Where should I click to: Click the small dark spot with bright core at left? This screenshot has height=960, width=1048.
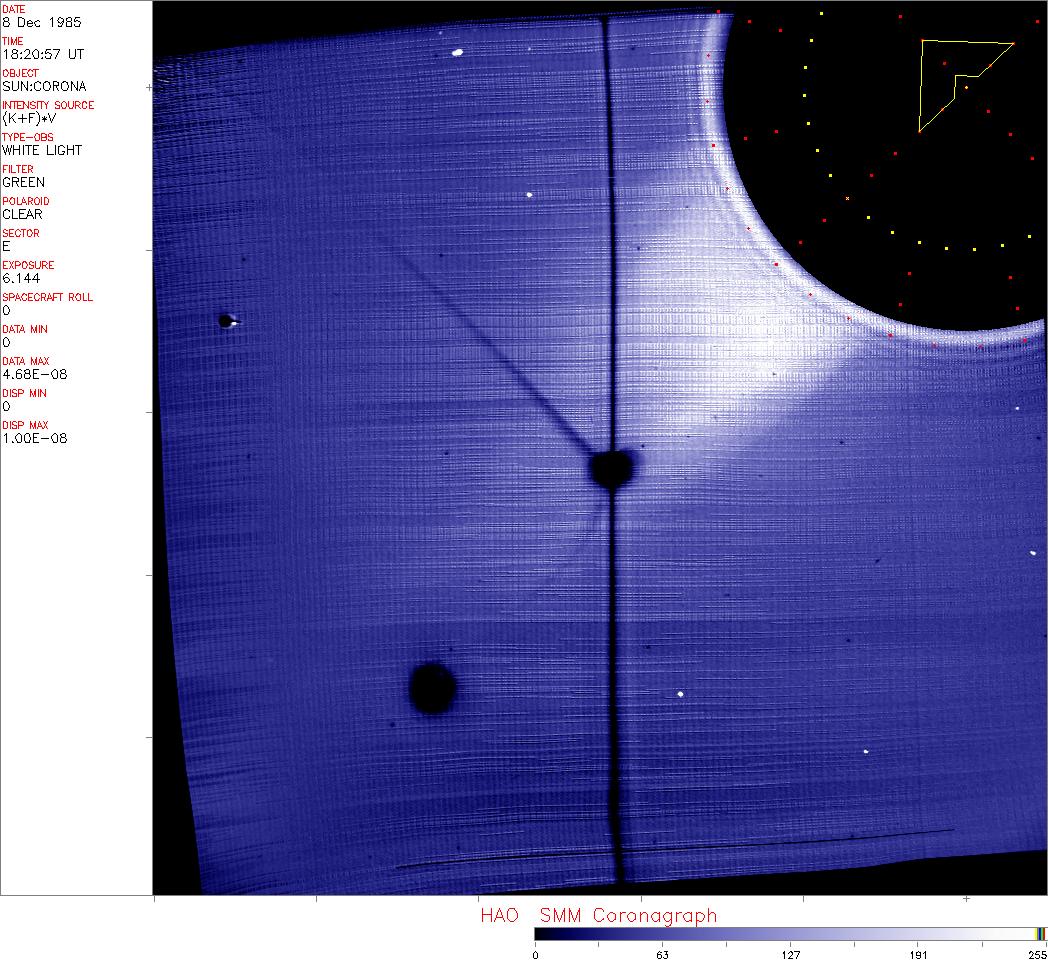tap(227, 321)
